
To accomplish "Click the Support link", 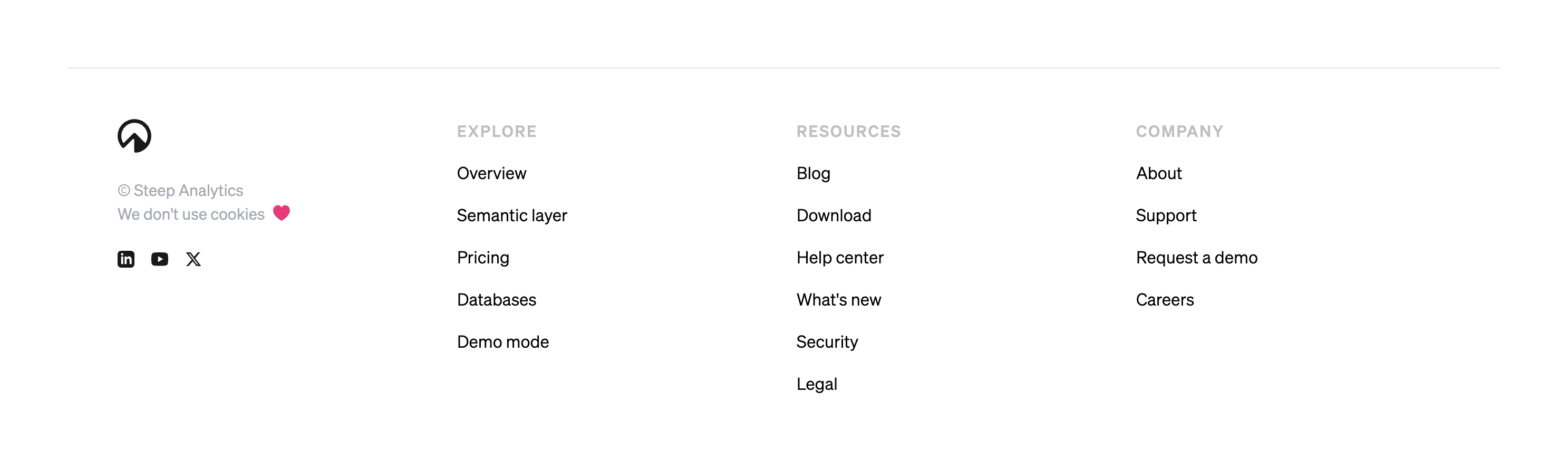I will coord(1166,215).
